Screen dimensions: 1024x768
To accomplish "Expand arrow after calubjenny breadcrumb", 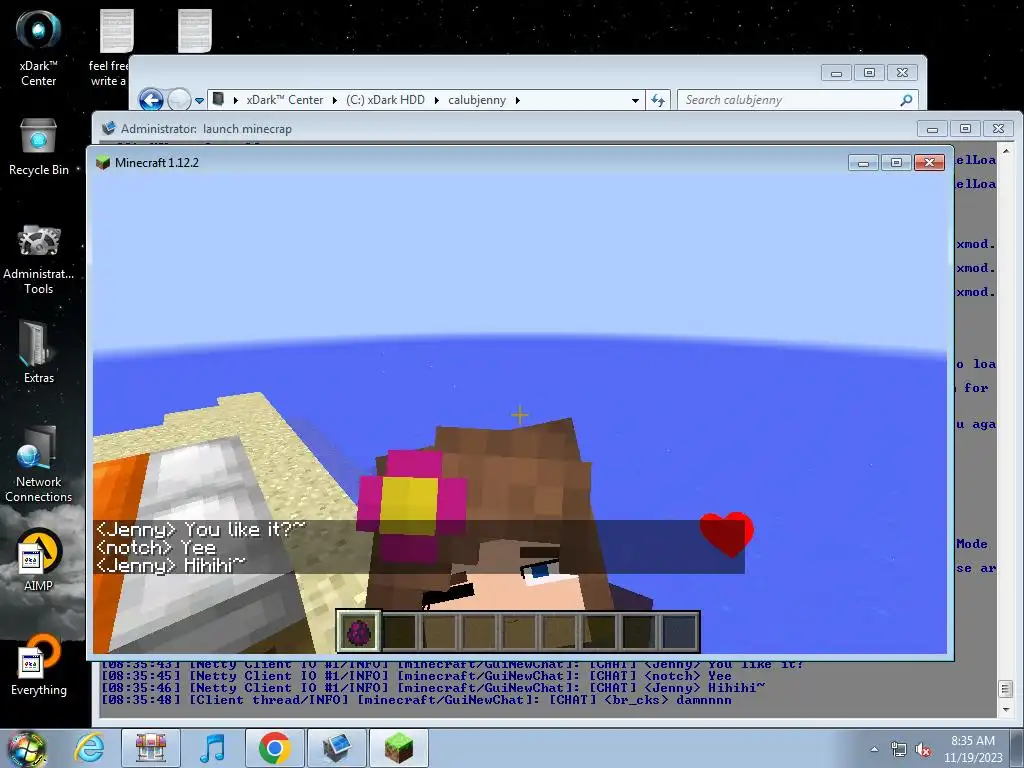I will (x=517, y=100).
